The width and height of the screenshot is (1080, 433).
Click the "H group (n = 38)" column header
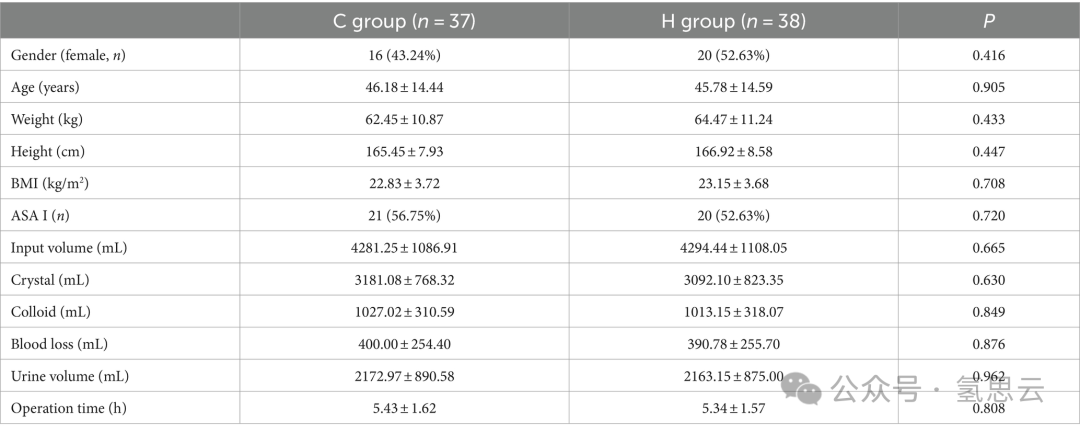click(x=733, y=21)
